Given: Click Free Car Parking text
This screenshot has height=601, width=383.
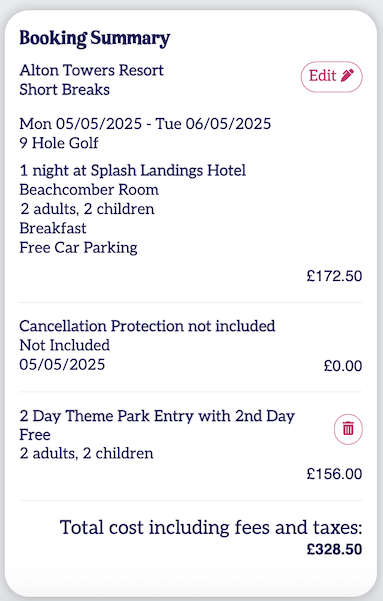Looking at the screenshot, I should [x=79, y=248].
